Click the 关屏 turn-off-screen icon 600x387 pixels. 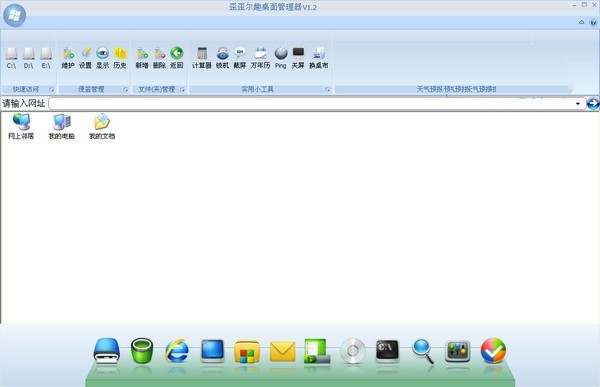[x=298, y=58]
